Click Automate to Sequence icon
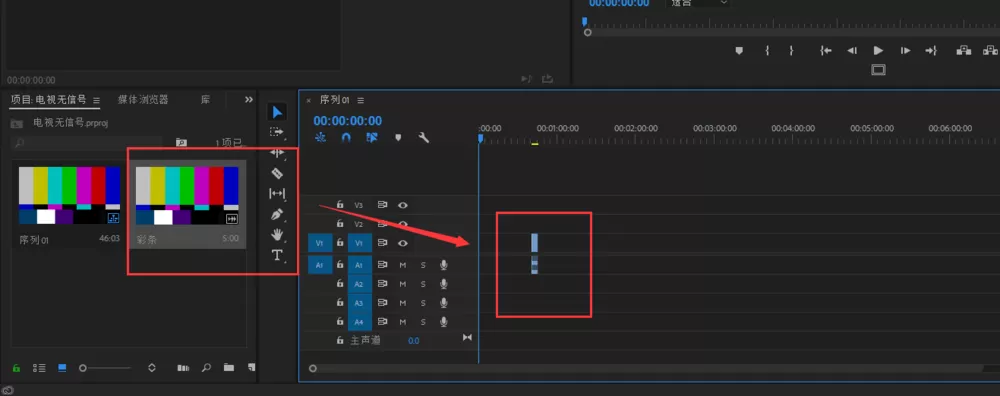Viewport: 1000px width, 396px height. 183,368
